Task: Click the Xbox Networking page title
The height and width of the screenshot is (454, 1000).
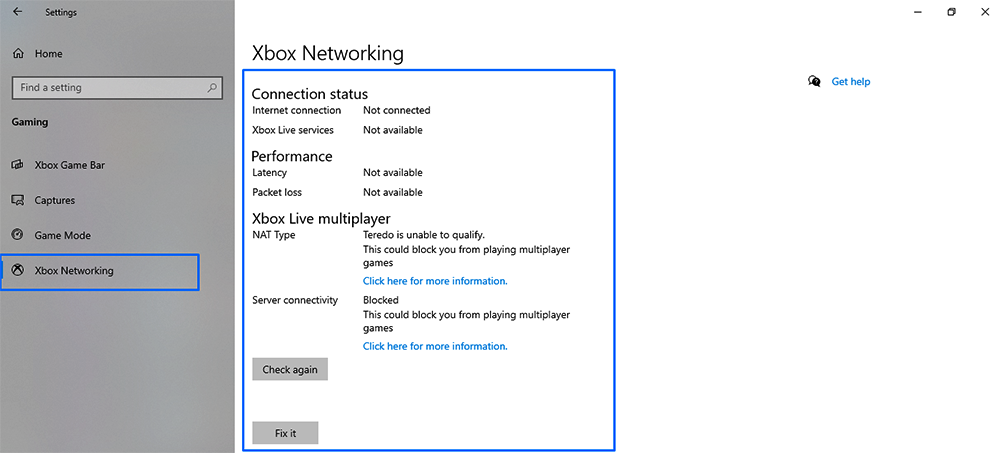Action: point(328,54)
